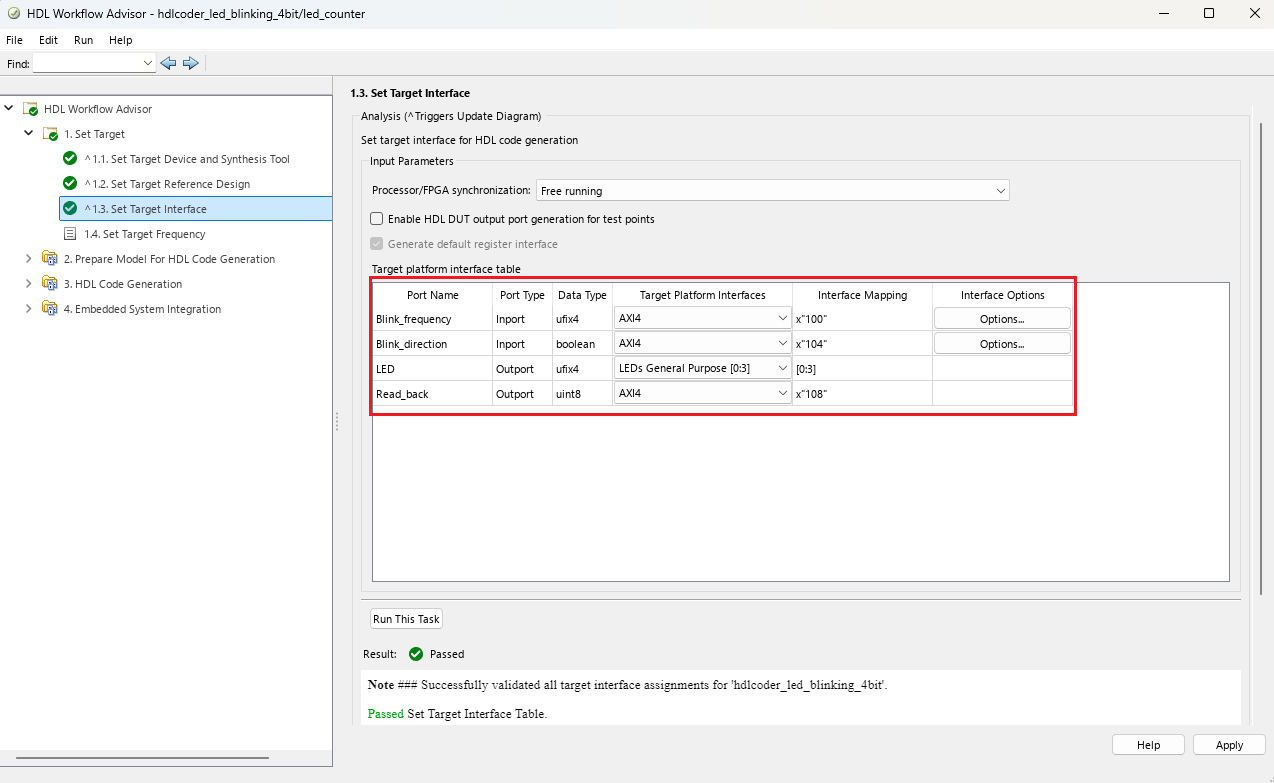Click the green check icon for task 1.1
This screenshot has width=1274, height=783.
point(70,158)
